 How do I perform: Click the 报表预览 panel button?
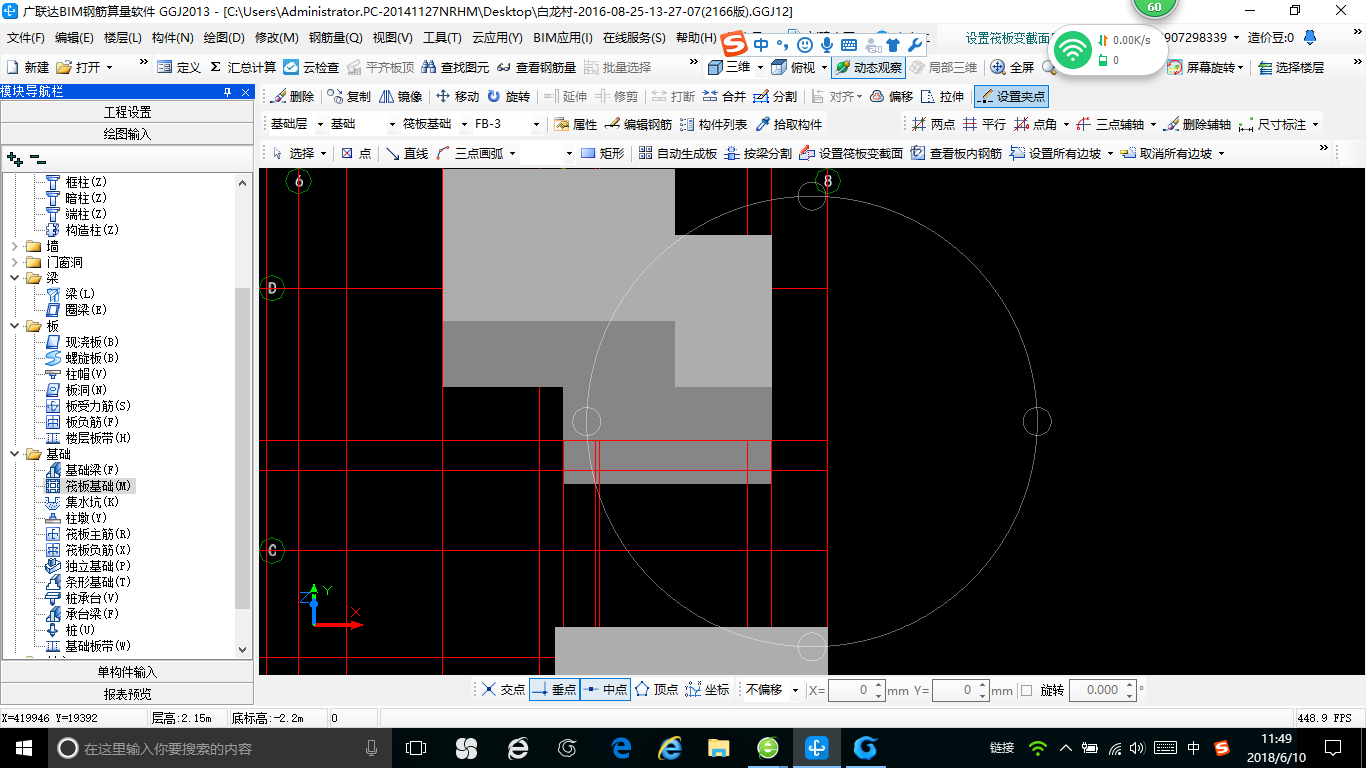coord(127,693)
